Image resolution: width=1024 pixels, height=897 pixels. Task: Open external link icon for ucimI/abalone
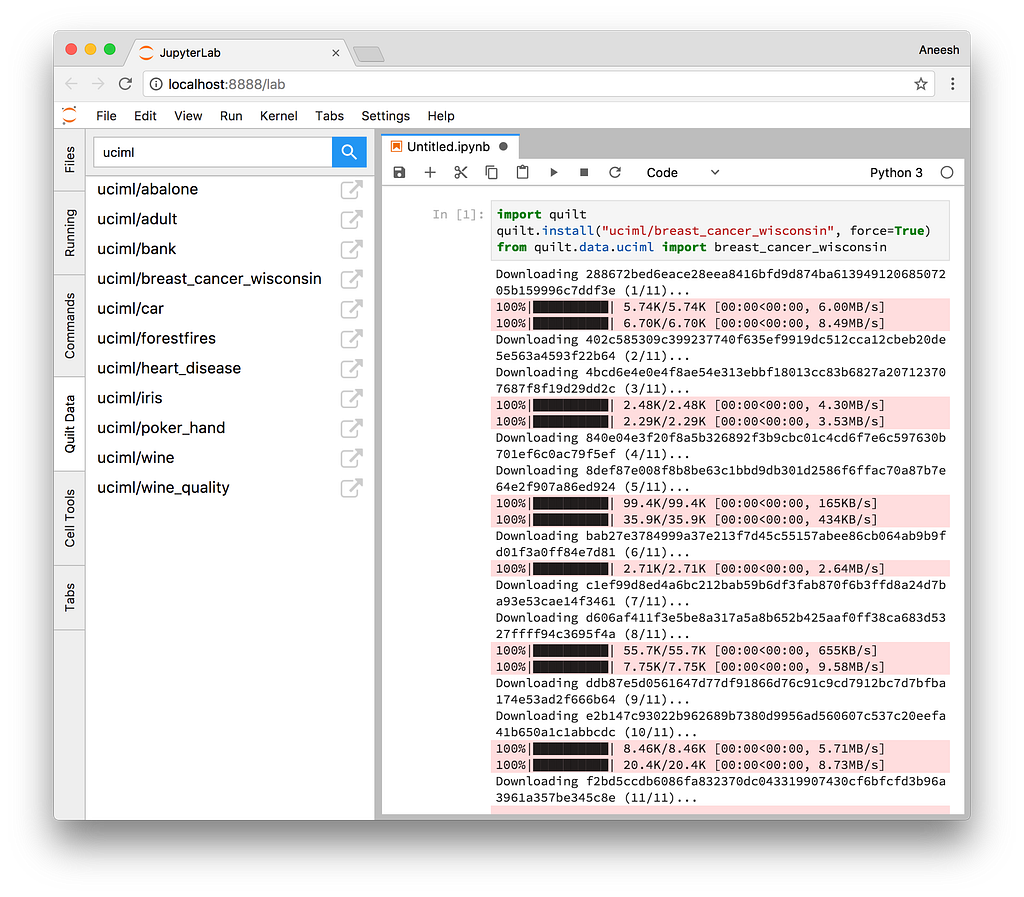pyautogui.click(x=351, y=189)
